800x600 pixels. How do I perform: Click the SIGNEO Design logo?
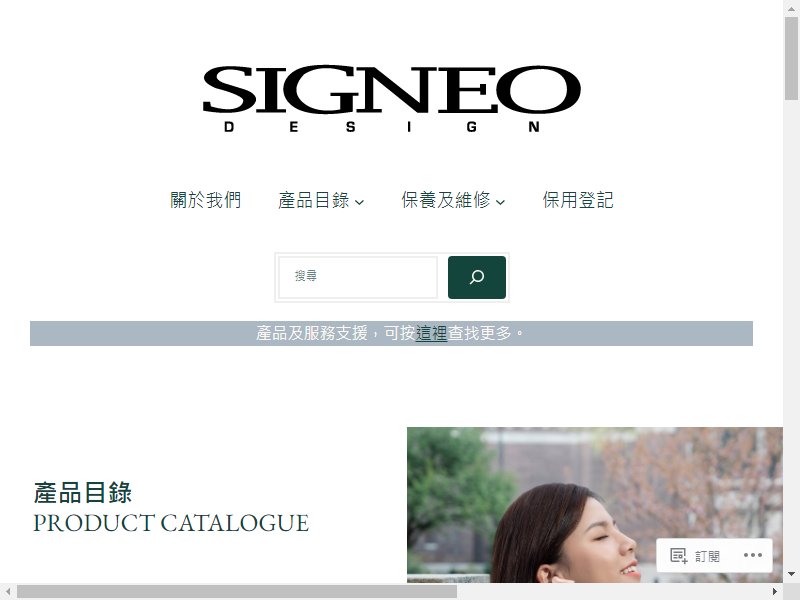tap(392, 97)
